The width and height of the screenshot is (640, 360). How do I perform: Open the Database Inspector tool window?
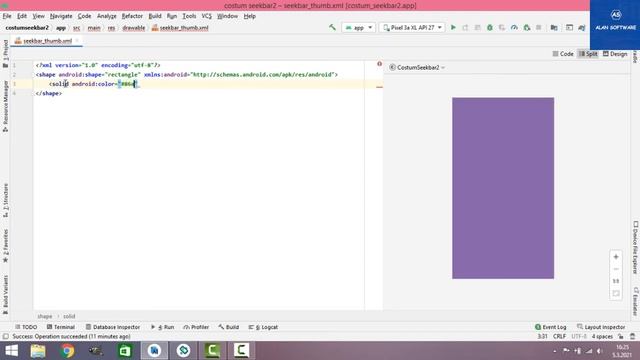coord(113,327)
